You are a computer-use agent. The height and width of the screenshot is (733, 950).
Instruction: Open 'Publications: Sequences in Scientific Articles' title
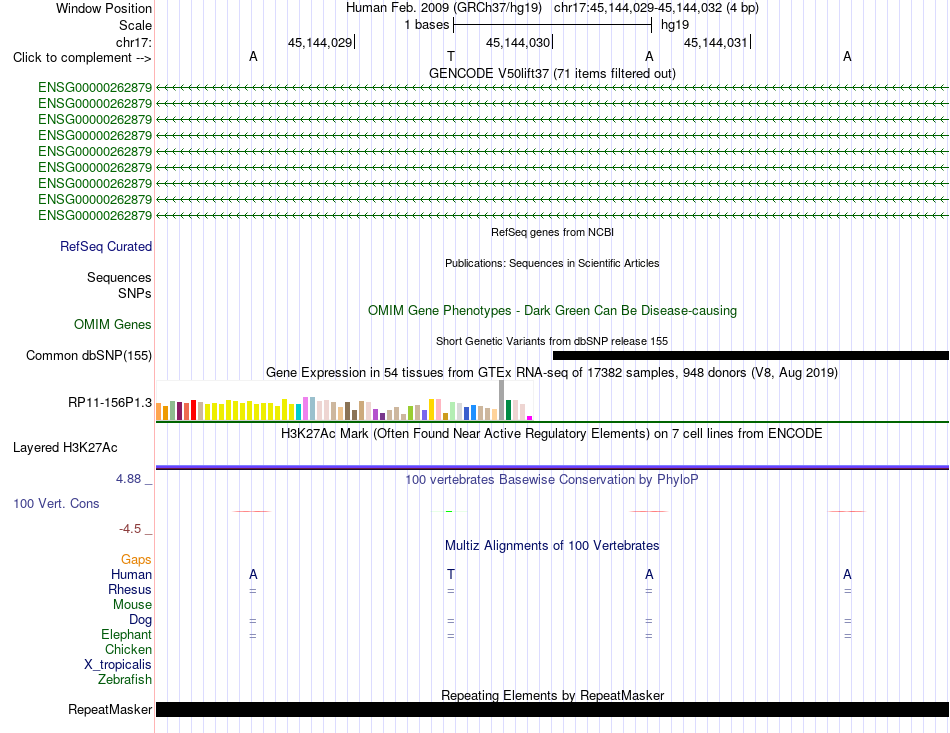552,263
